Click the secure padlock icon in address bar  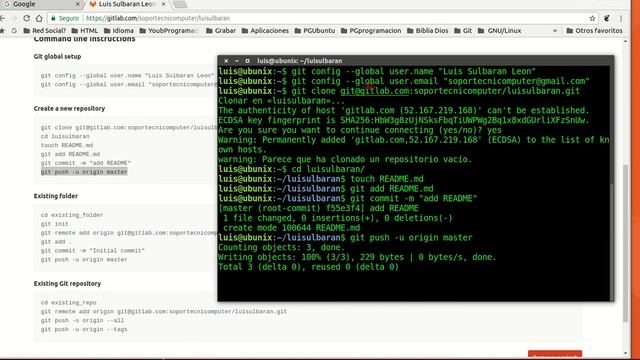pyautogui.click(x=53, y=18)
